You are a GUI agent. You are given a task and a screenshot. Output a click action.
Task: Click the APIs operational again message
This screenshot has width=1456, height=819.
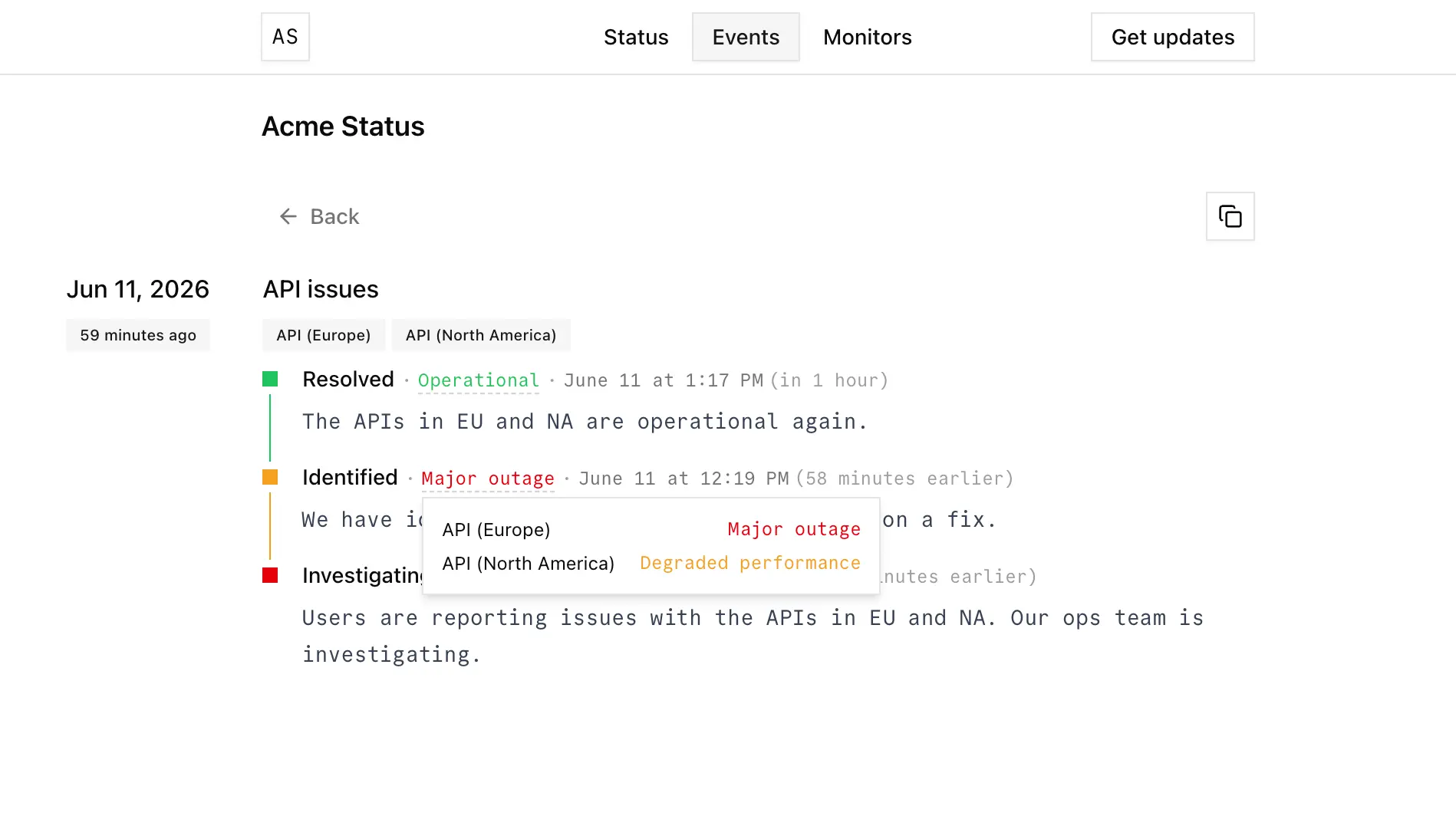(x=585, y=422)
